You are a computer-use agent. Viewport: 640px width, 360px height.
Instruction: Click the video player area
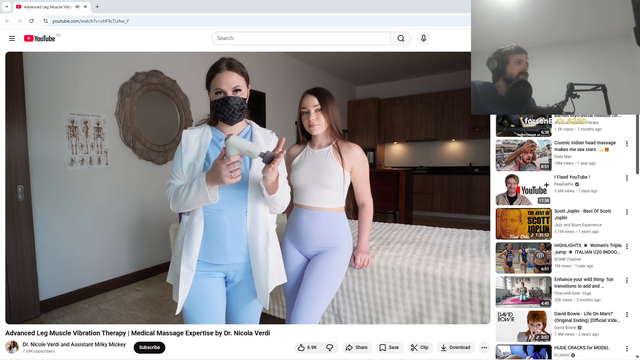(x=247, y=188)
